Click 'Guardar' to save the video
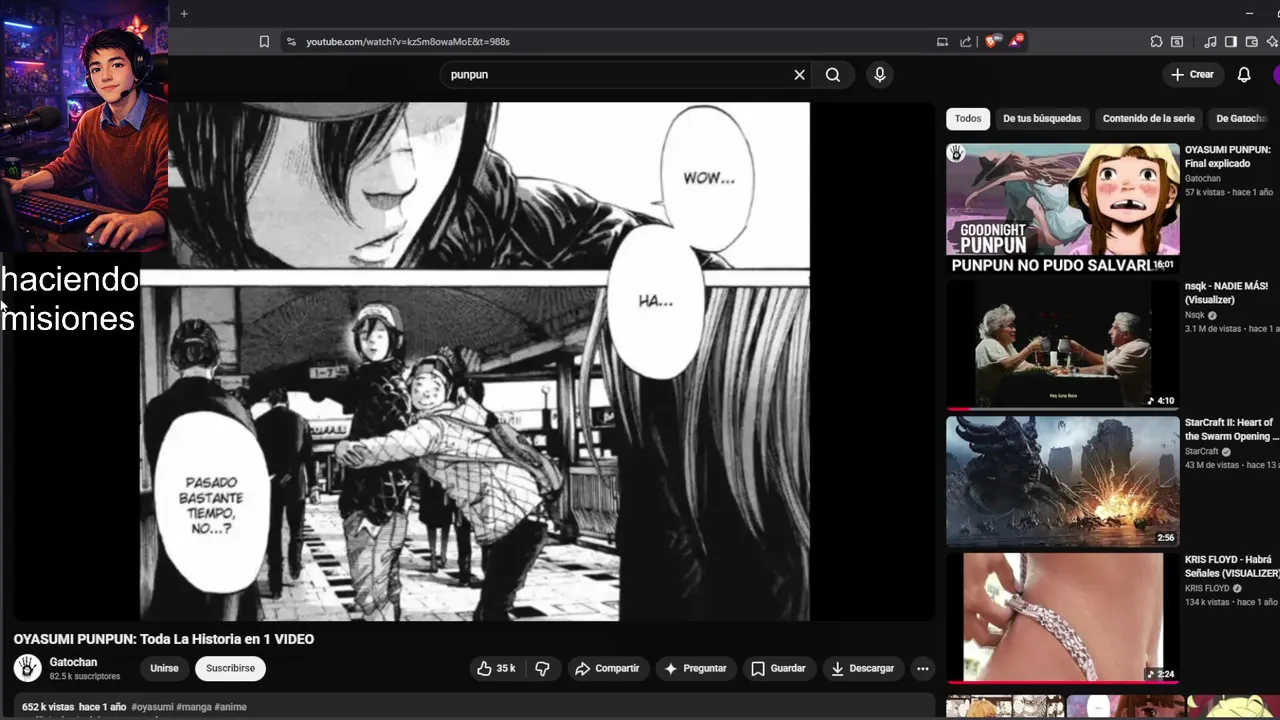The width and height of the screenshot is (1280, 720). tap(778, 668)
